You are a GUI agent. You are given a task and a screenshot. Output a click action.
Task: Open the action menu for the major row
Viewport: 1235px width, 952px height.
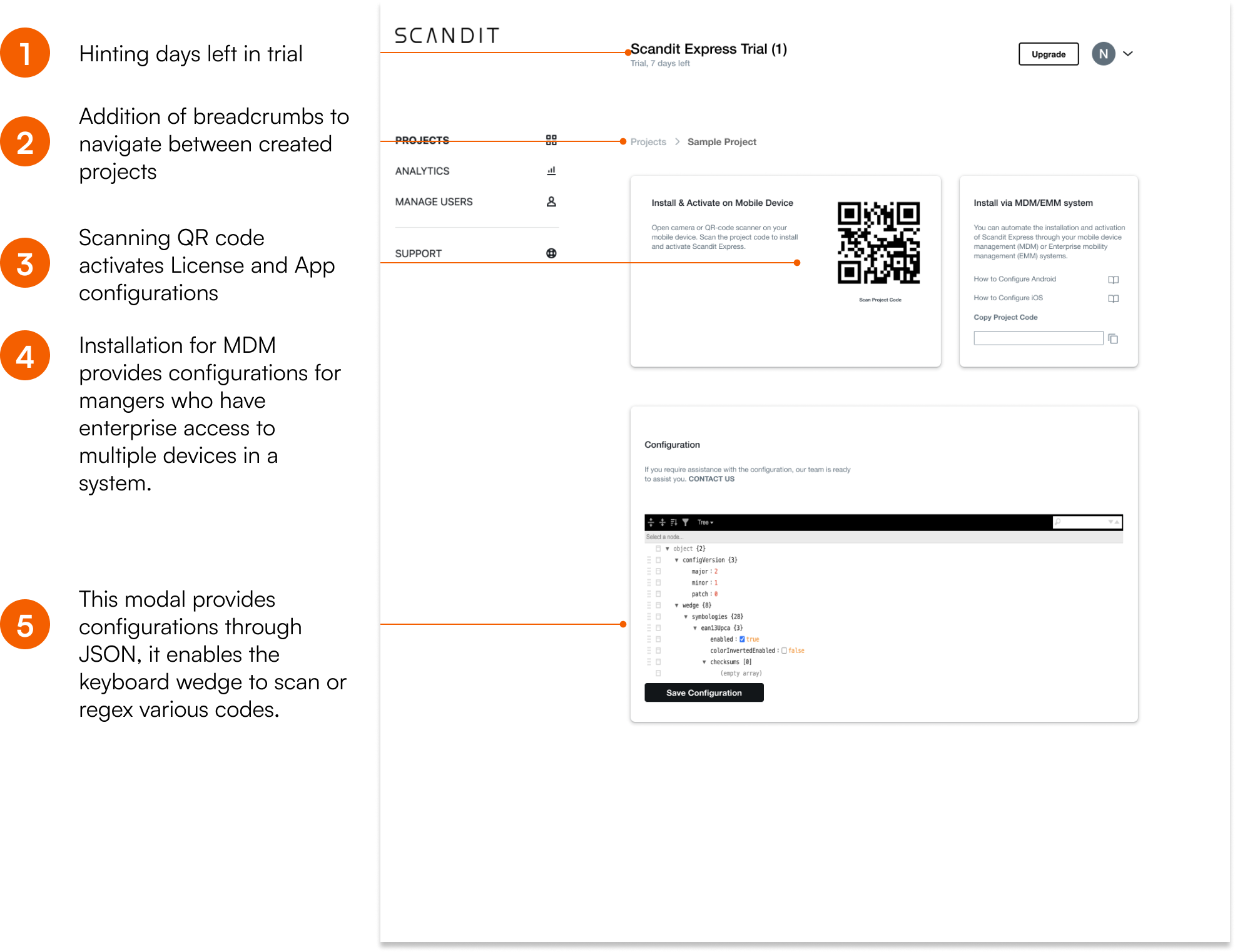pyautogui.click(x=658, y=572)
